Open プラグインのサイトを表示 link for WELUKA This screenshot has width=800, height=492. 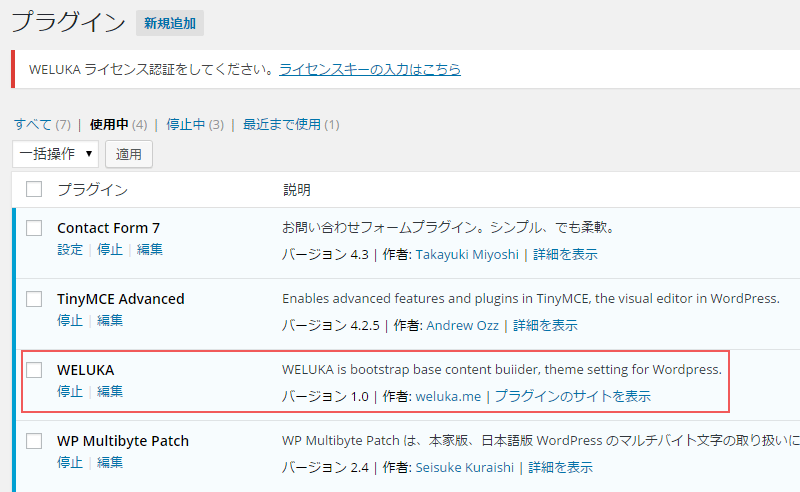(573, 396)
